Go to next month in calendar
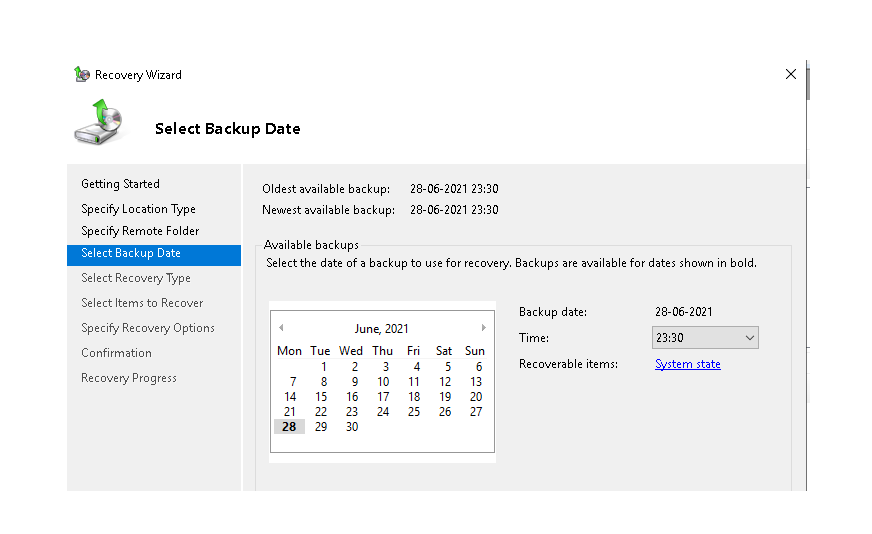 pyautogui.click(x=484, y=328)
